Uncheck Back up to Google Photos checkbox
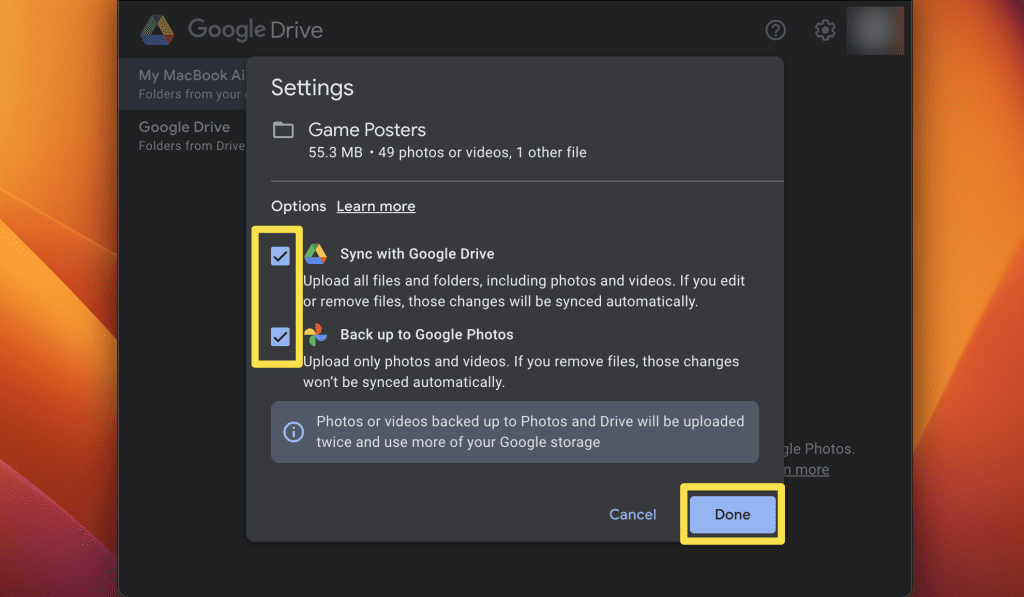Image resolution: width=1024 pixels, height=597 pixels. 280,337
